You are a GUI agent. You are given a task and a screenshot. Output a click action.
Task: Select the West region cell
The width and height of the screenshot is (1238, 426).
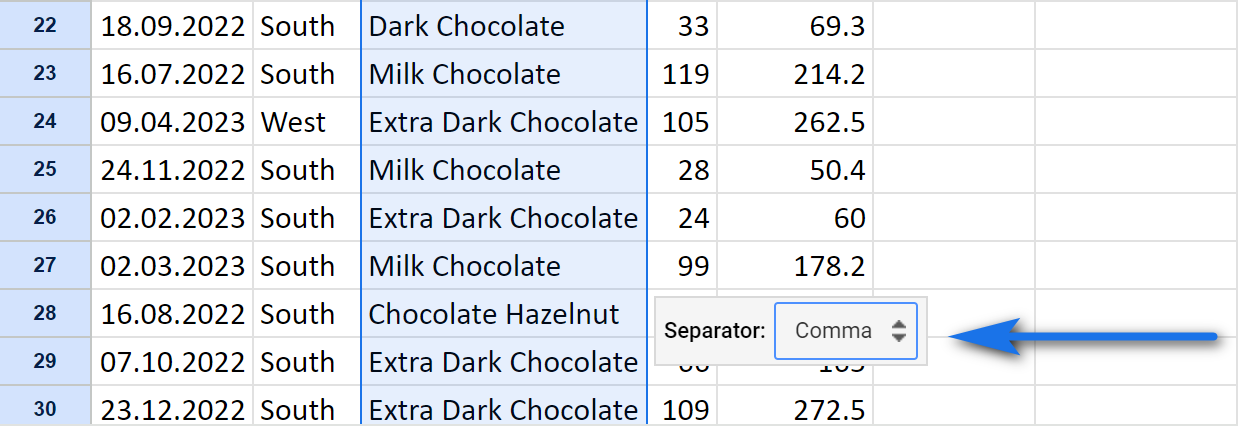click(x=307, y=121)
